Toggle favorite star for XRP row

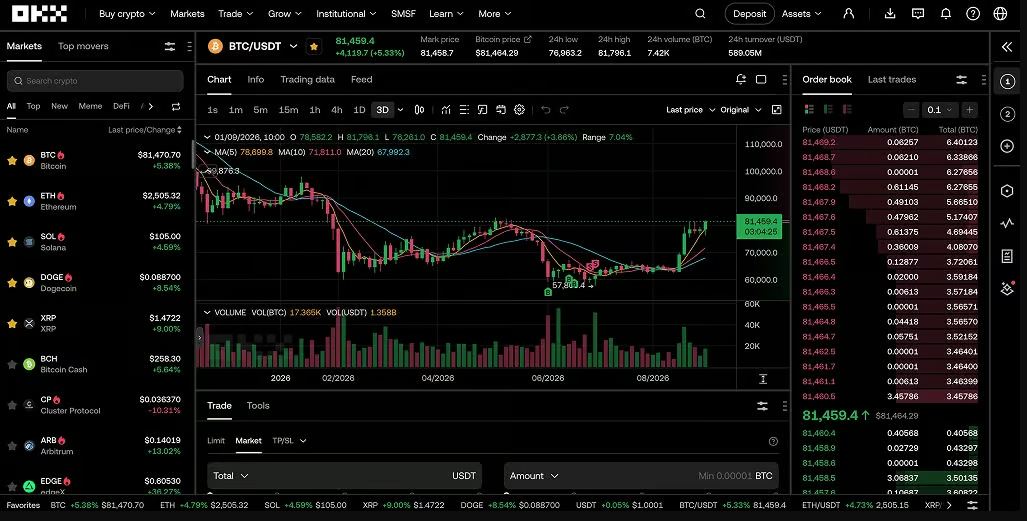(x=12, y=323)
